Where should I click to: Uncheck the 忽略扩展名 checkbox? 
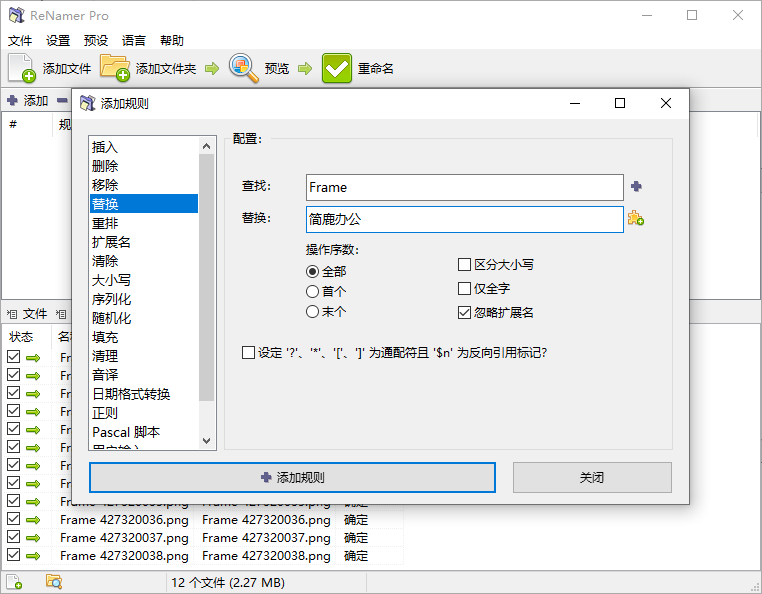click(x=464, y=312)
